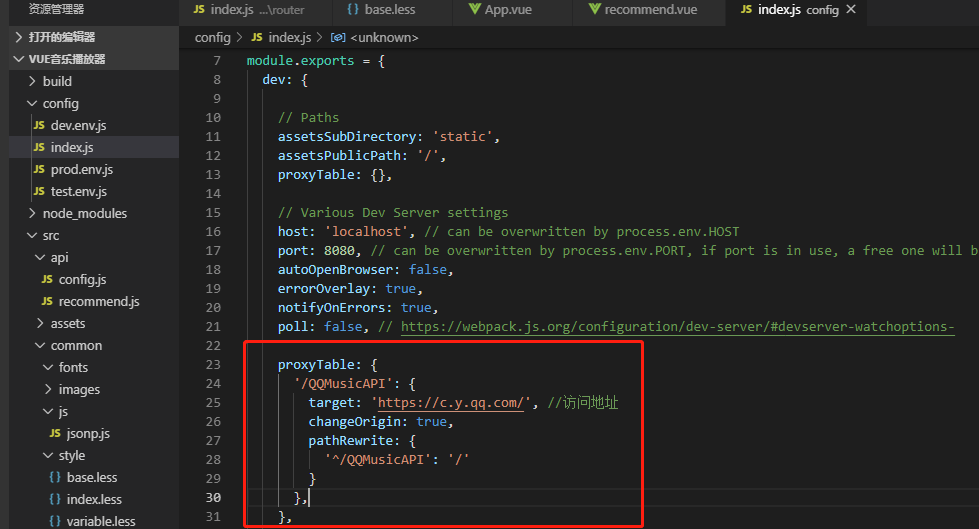Click the braces icon beside index.less
979x529 pixels.
click(x=55, y=499)
